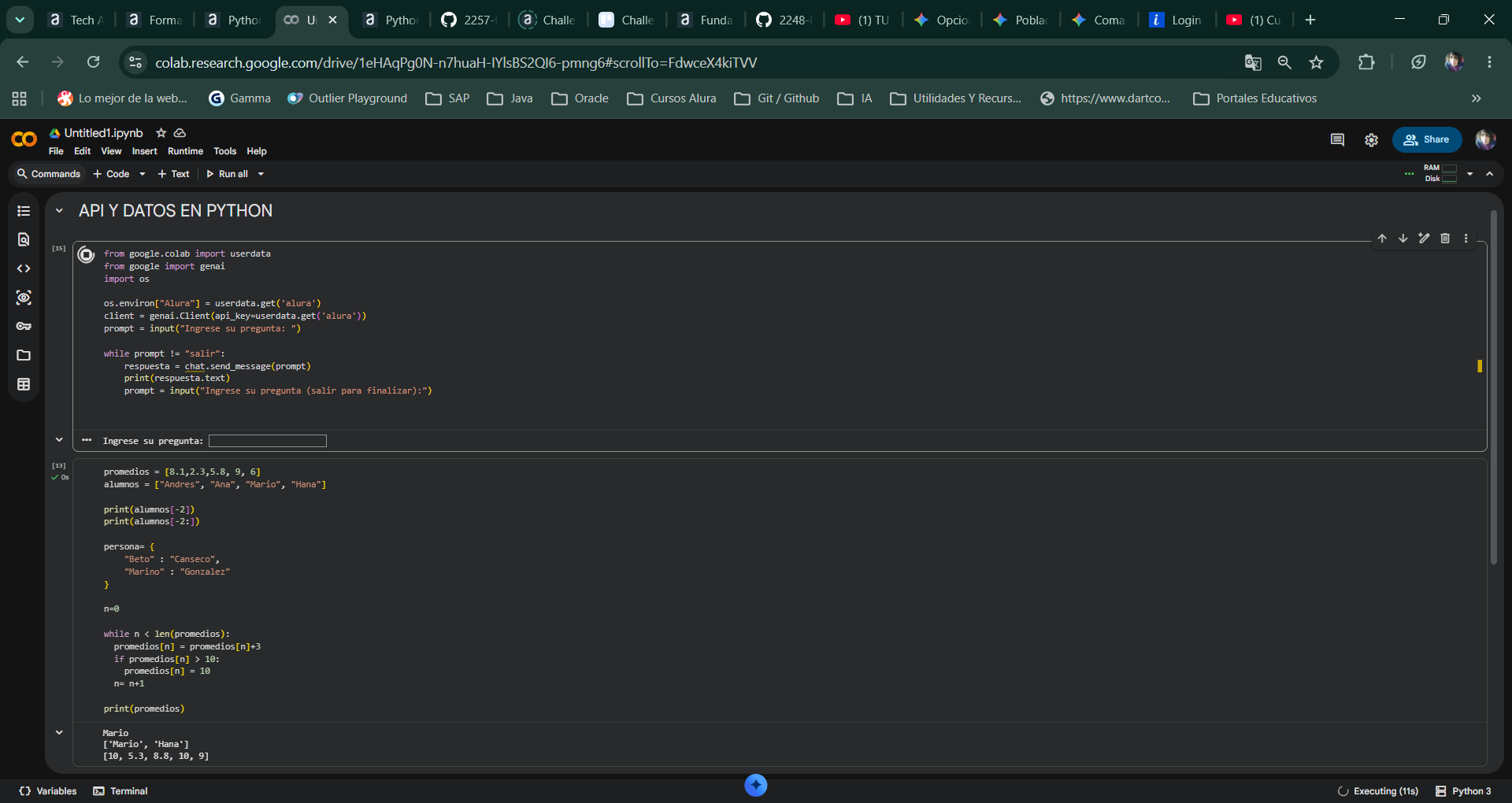
Task: Expand the RAM Disk resources dropdown
Action: [1469, 174]
